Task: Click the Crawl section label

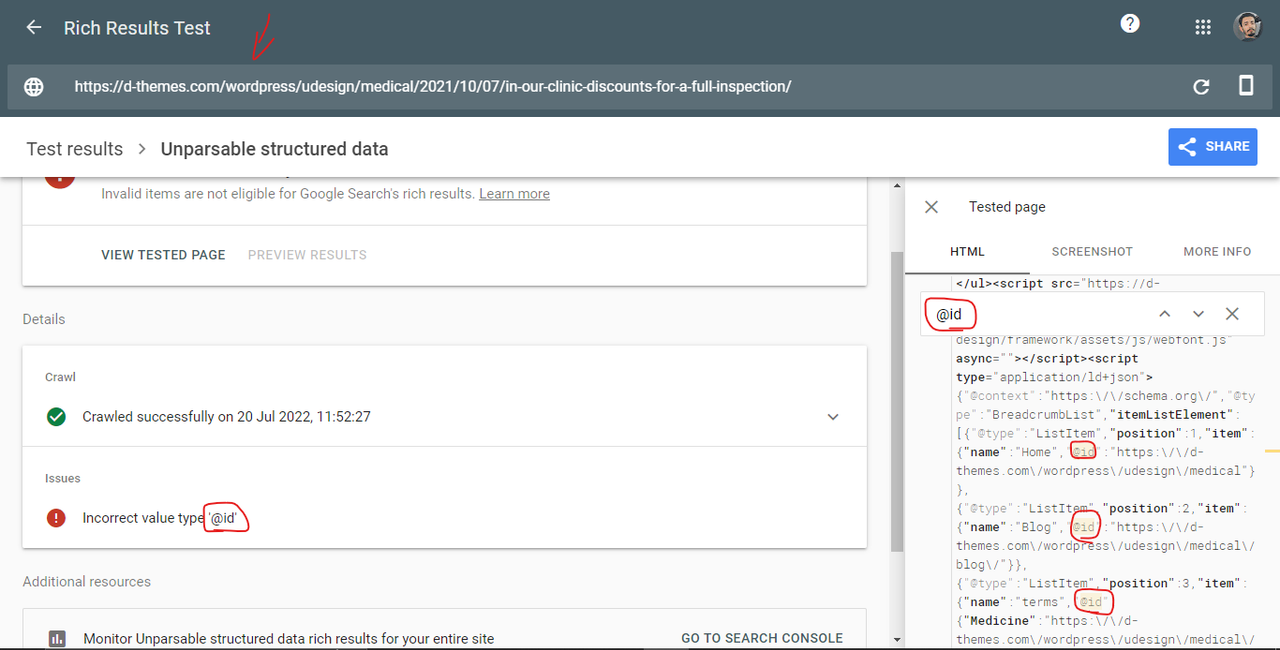Action: [x=60, y=377]
